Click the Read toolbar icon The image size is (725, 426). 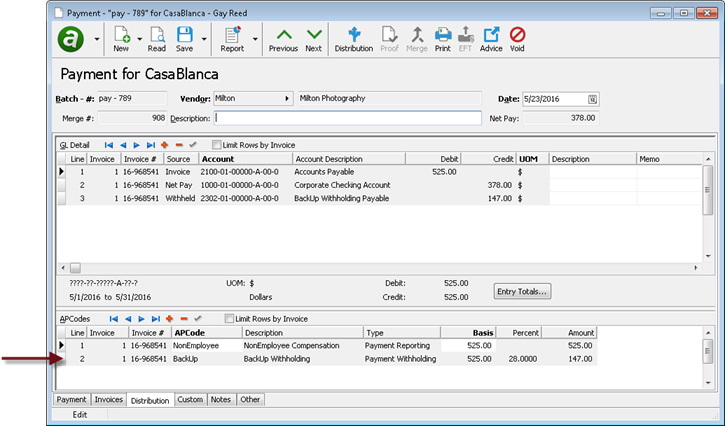pyautogui.click(x=157, y=39)
